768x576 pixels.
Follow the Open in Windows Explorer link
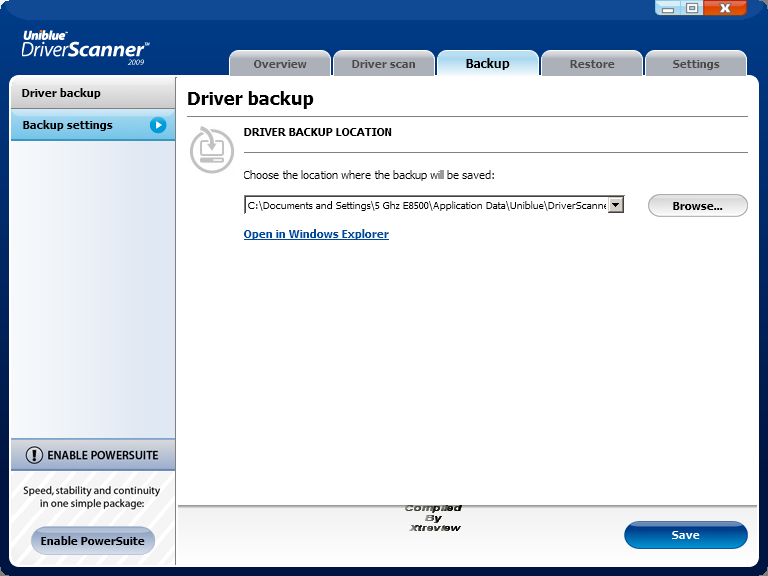[316, 234]
